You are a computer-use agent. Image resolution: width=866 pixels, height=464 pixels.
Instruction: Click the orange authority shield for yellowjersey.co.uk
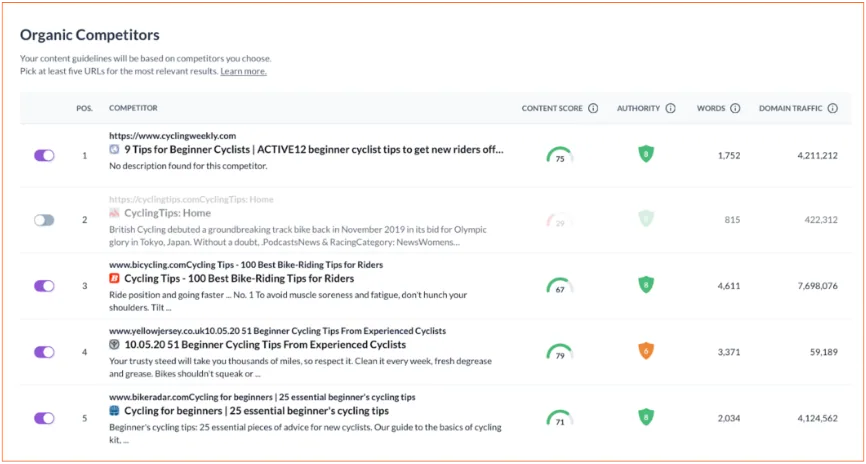point(646,351)
